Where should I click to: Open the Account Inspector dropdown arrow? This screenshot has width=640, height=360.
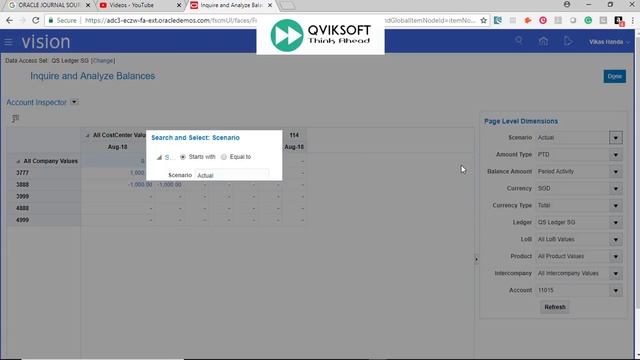click(x=74, y=102)
